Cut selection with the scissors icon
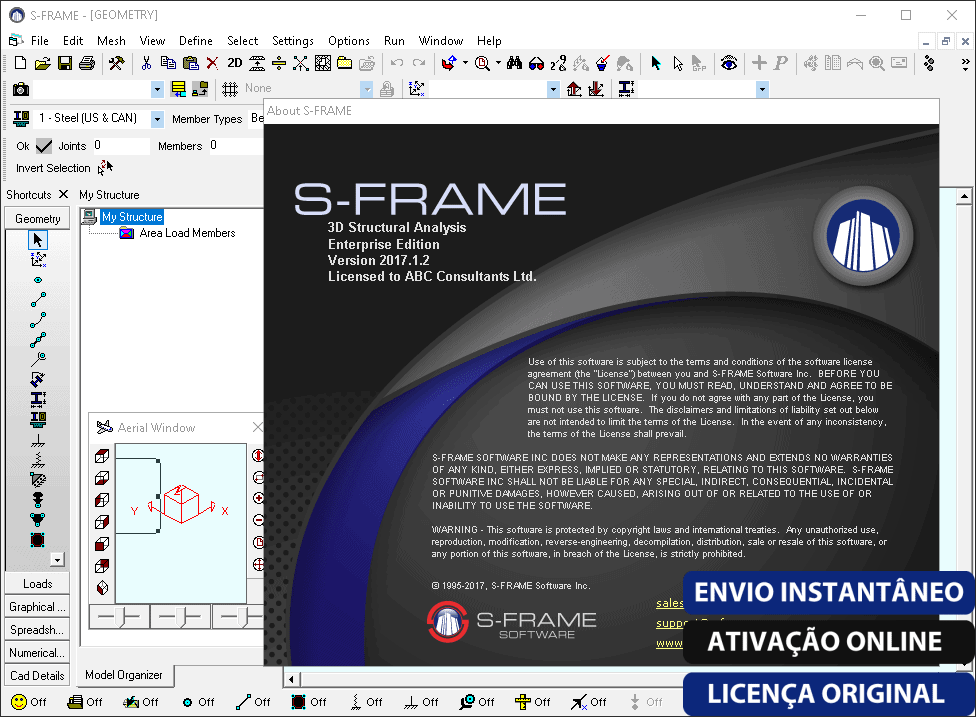 [146, 63]
